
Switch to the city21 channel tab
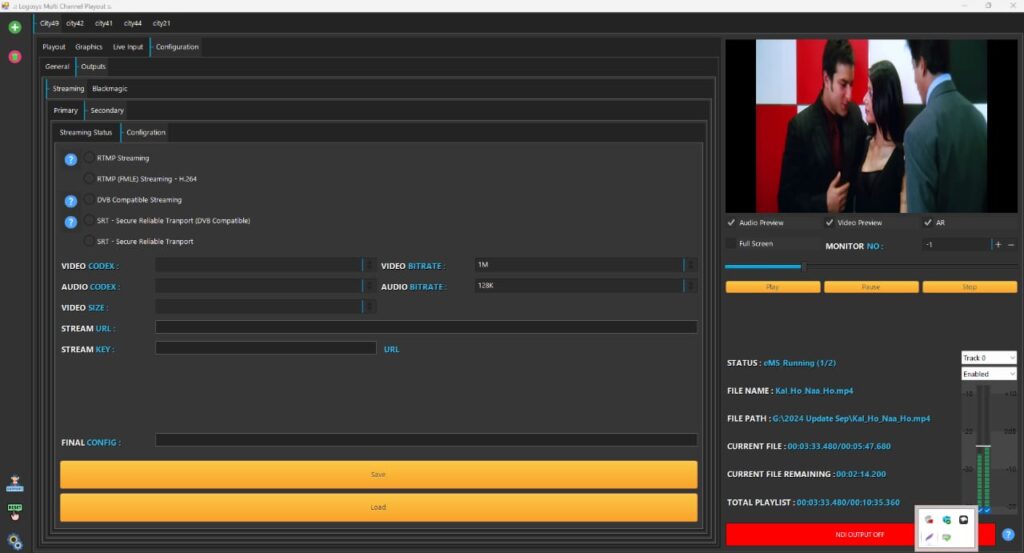point(161,24)
